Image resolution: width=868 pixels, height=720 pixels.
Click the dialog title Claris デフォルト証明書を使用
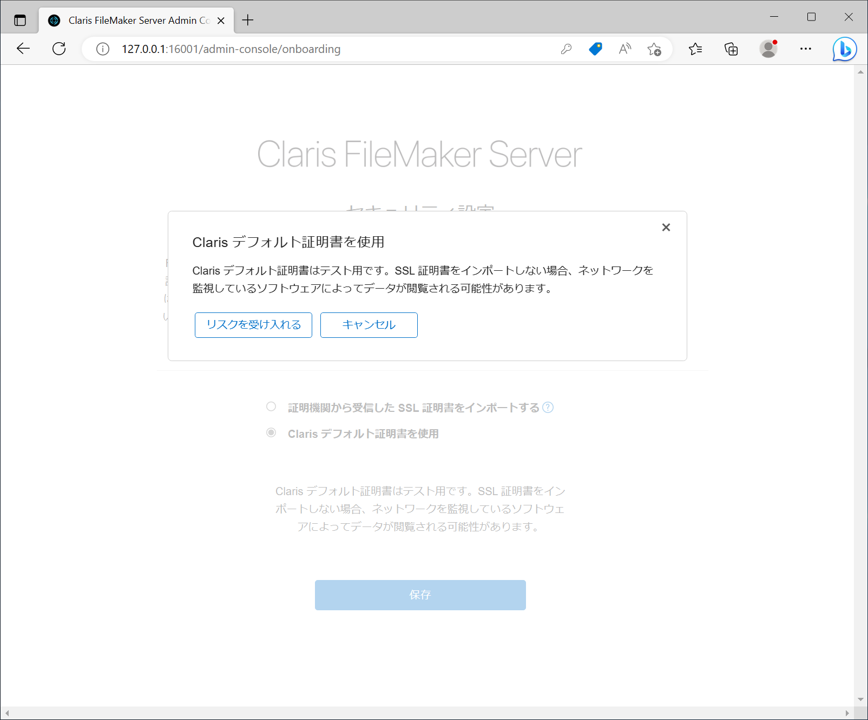[288, 242]
